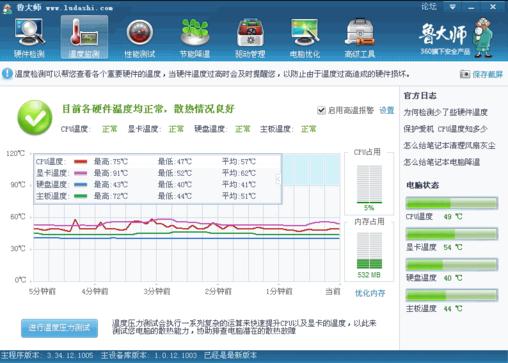Click the CPU温度 green status bar
This screenshot has height=363, width=508.
[452, 203]
